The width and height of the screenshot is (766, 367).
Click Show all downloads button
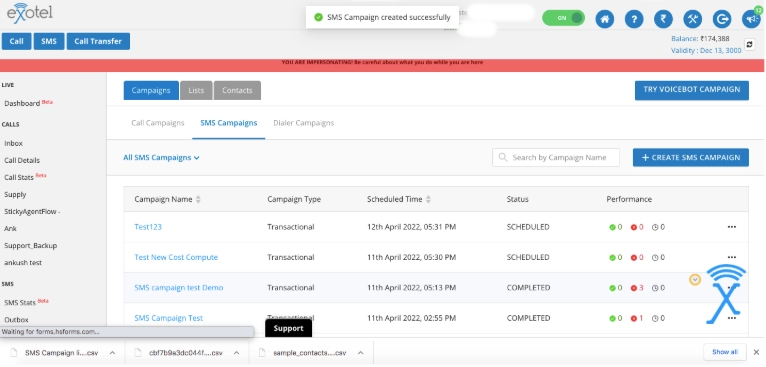coord(724,352)
